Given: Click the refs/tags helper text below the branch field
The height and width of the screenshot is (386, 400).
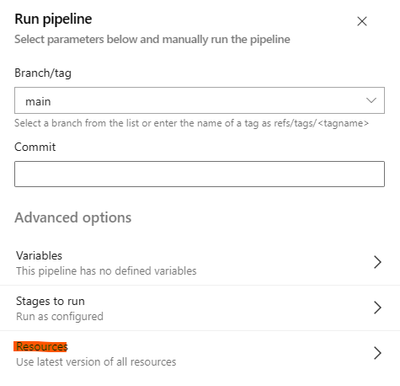Looking at the screenshot, I should pyautogui.click(x=191, y=123).
